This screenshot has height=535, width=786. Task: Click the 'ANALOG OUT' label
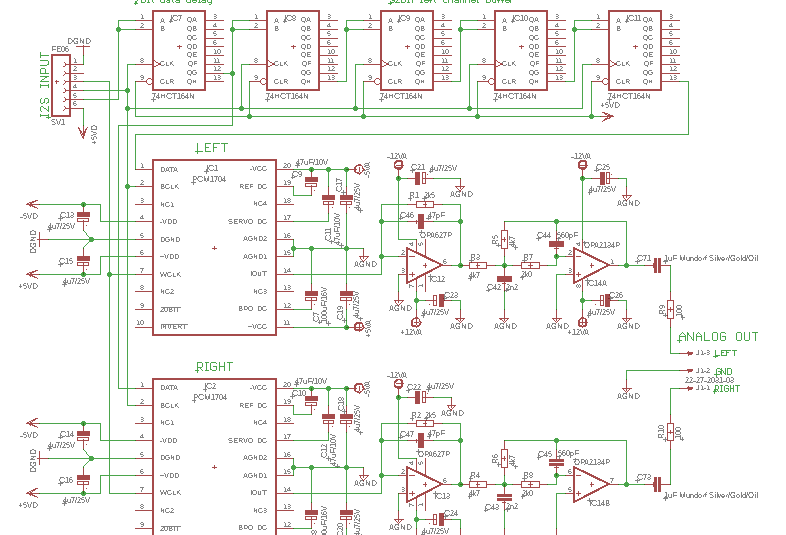[718, 336]
